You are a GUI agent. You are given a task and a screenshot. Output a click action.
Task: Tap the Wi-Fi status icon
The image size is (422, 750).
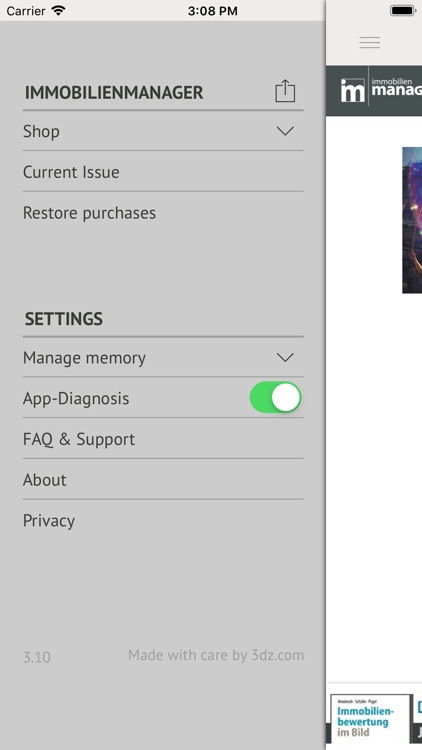(x=58, y=10)
